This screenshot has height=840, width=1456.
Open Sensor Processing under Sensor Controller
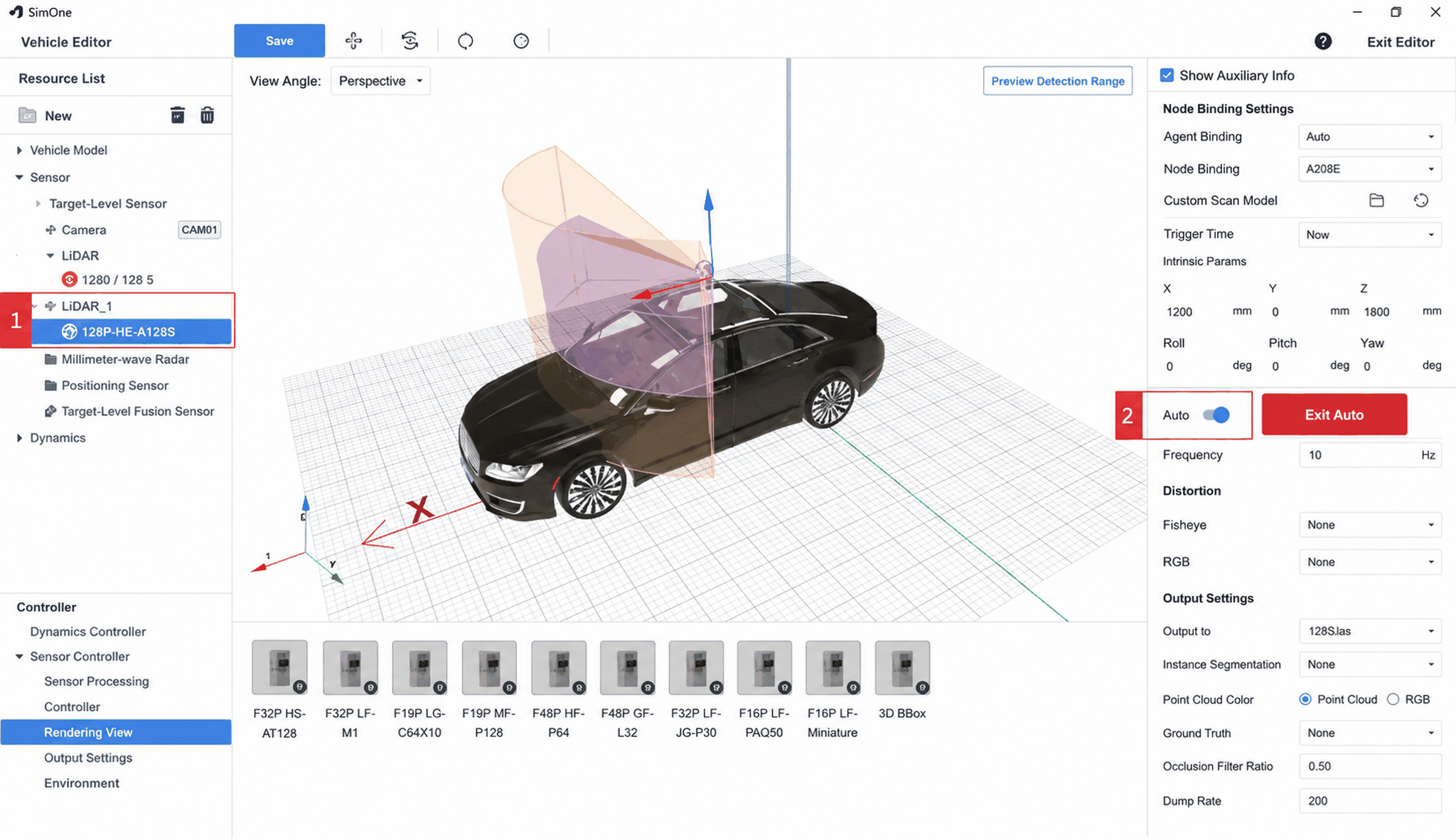point(97,681)
